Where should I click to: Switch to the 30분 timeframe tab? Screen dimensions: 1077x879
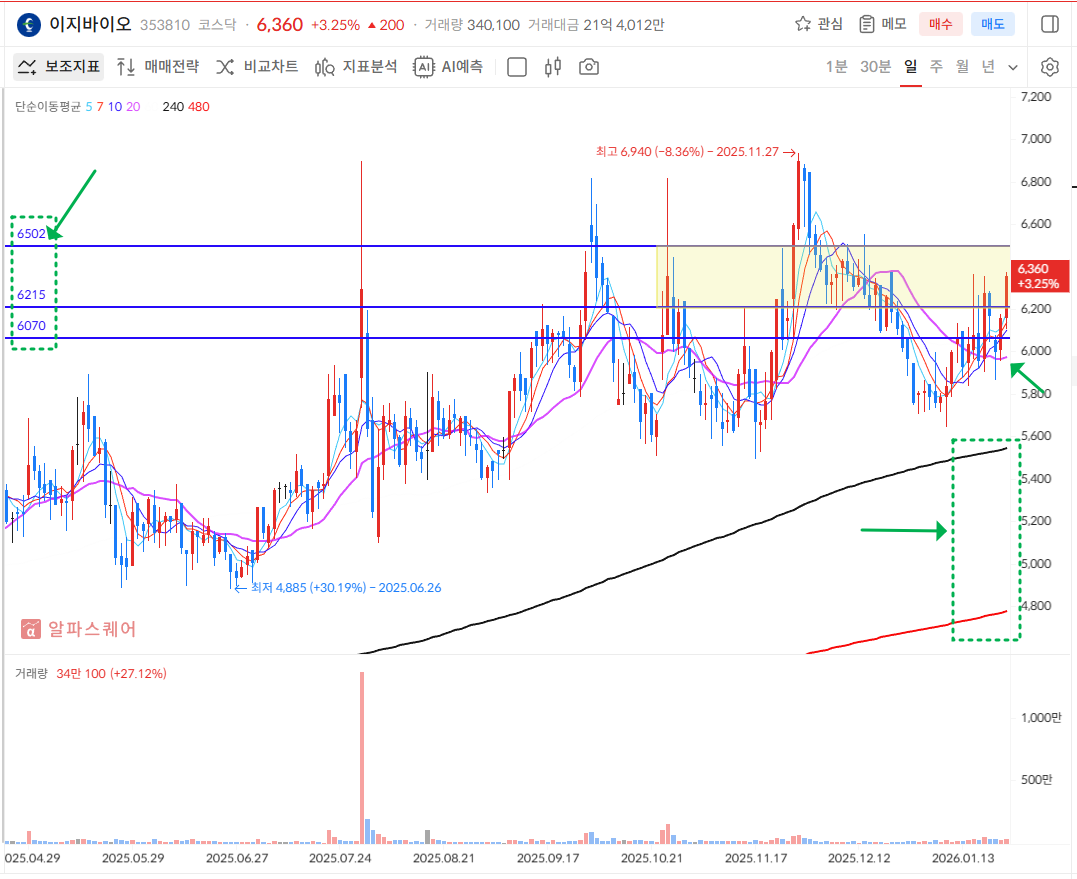click(875, 67)
